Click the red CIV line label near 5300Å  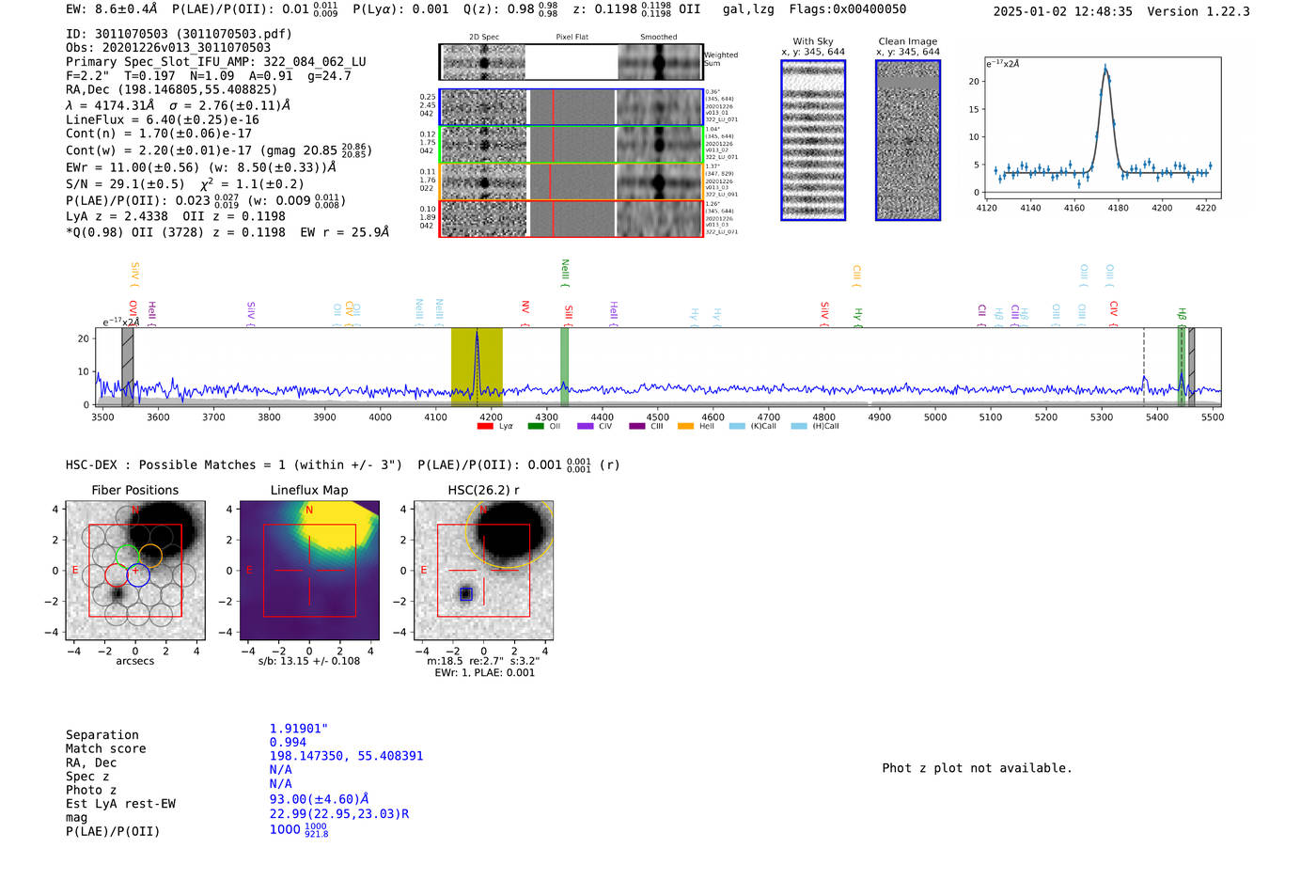pos(1114,314)
